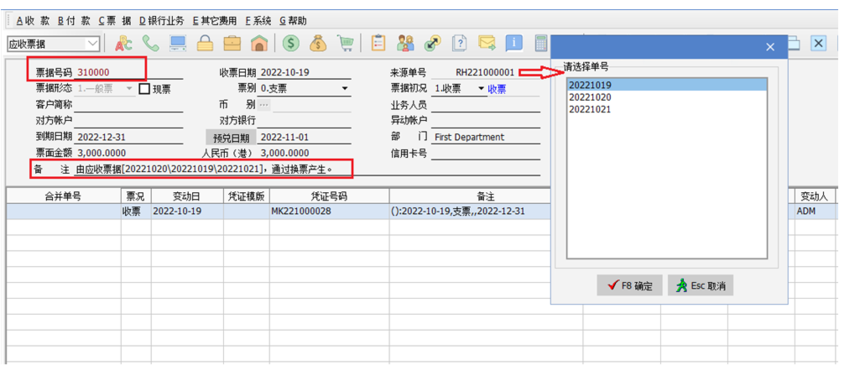Click the empty 客户简称 field
The height and width of the screenshot is (371, 860).
coord(129,105)
